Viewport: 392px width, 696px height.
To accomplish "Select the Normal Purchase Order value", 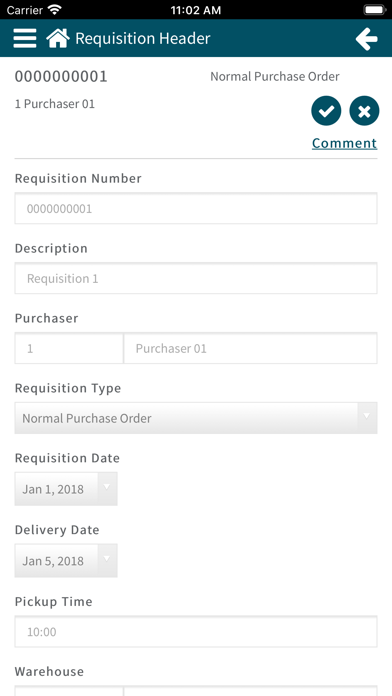I will point(87,418).
